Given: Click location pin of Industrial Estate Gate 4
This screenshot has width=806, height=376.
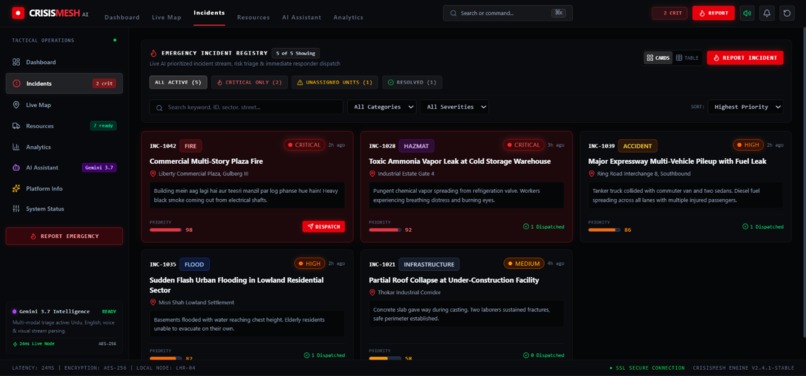Looking at the screenshot, I should pyautogui.click(x=372, y=174).
